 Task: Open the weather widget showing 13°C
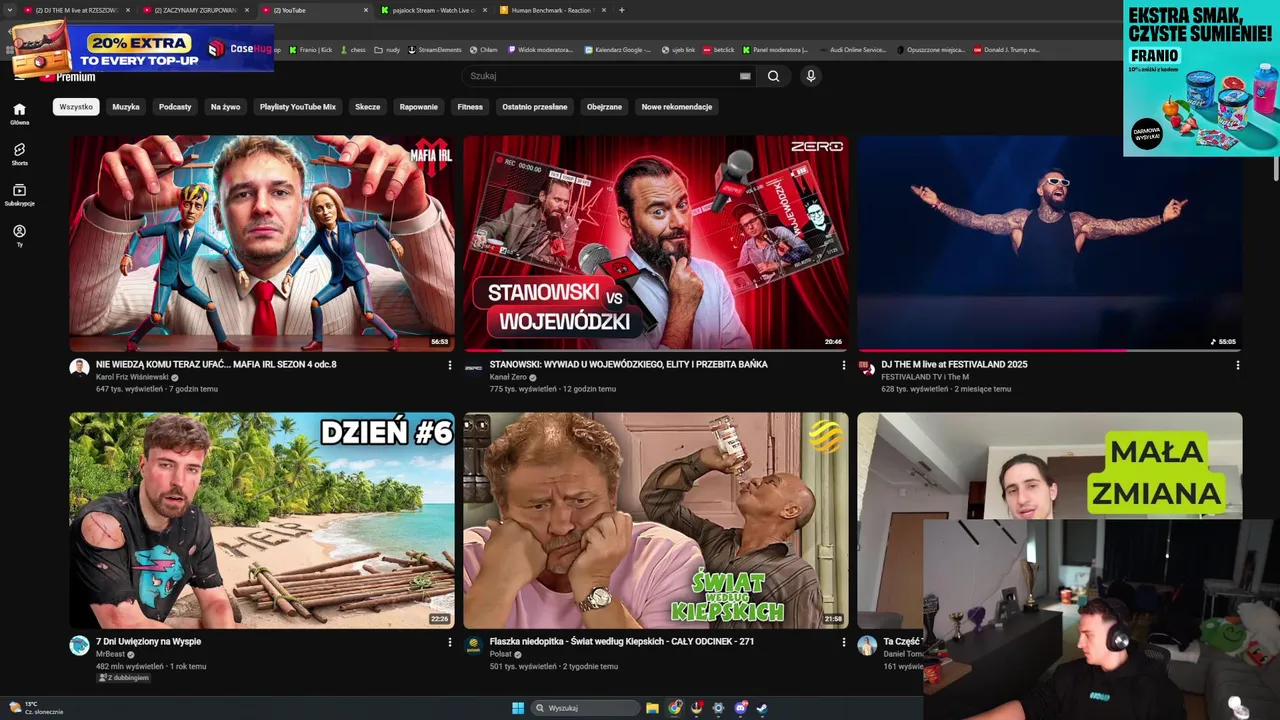[36, 708]
